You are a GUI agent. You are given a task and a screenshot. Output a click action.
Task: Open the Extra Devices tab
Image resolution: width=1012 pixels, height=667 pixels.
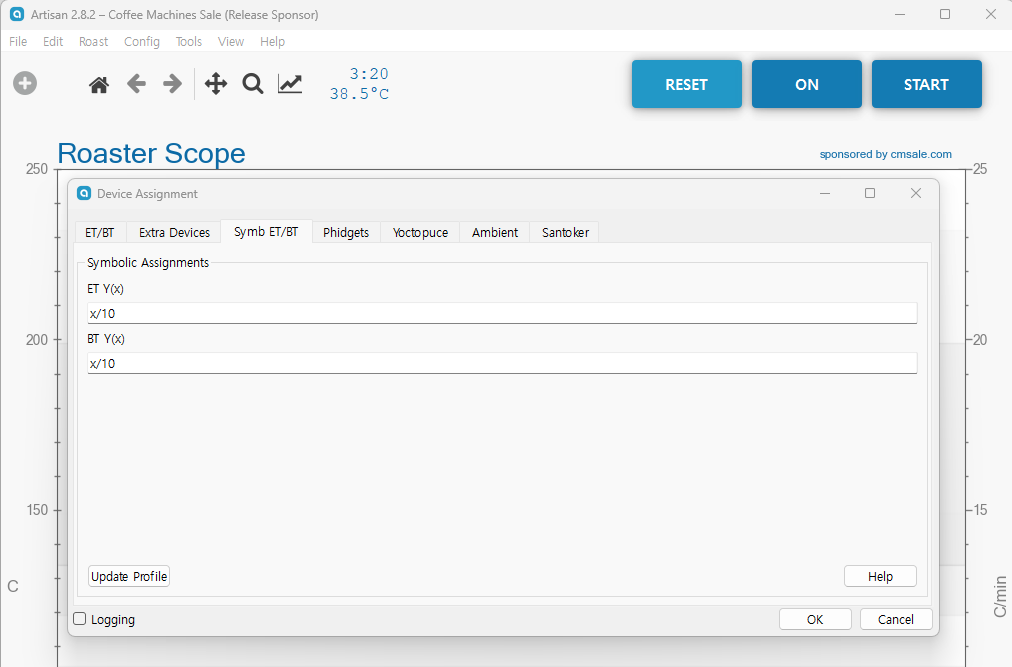[174, 232]
